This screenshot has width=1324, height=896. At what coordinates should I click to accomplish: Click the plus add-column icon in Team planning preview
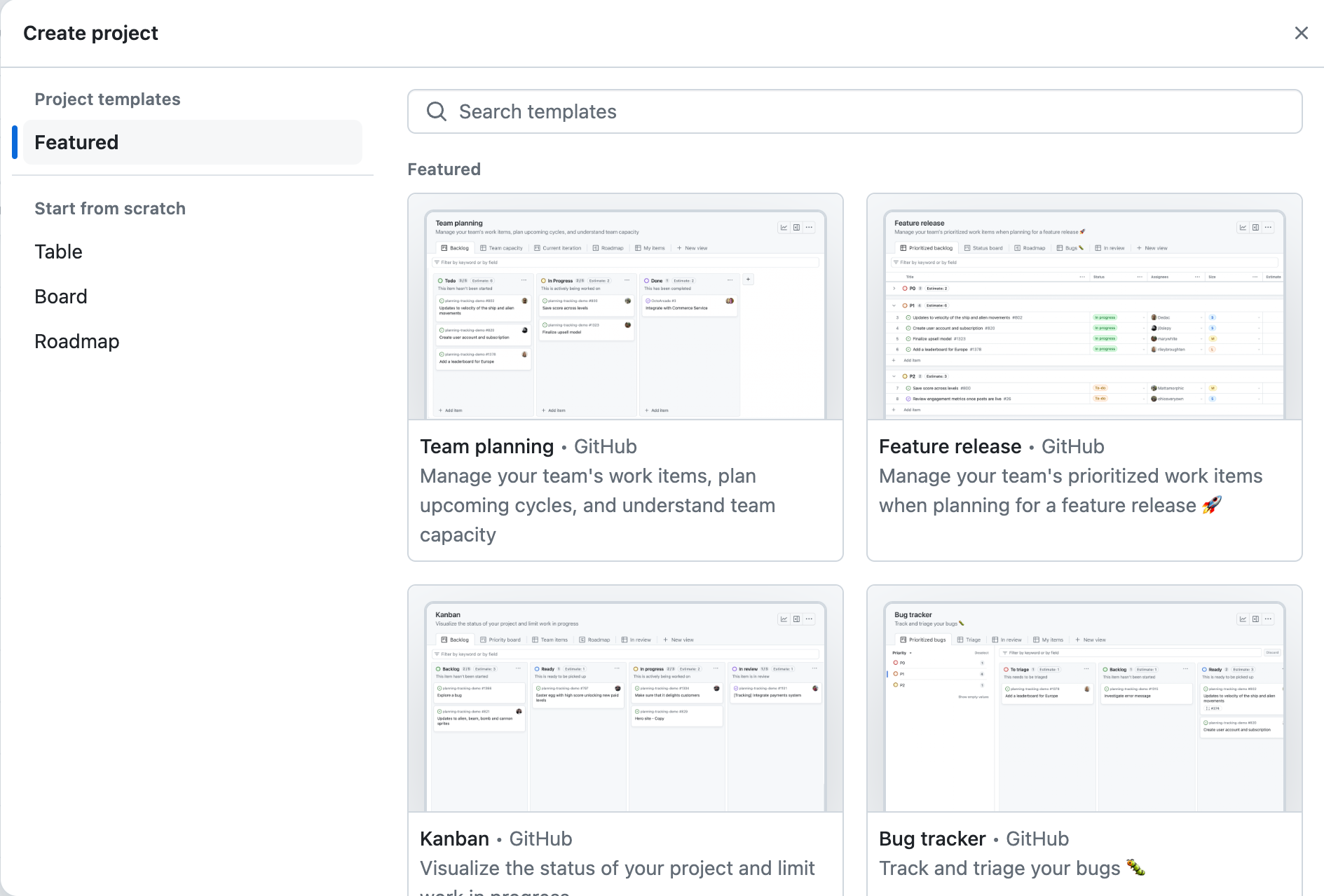click(748, 279)
